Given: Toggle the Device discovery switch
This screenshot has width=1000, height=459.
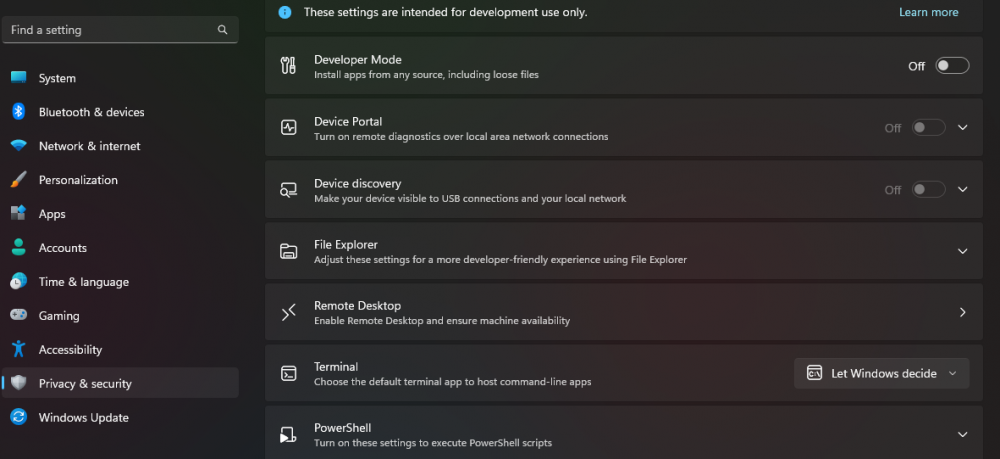Looking at the screenshot, I should tap(928, 189).
